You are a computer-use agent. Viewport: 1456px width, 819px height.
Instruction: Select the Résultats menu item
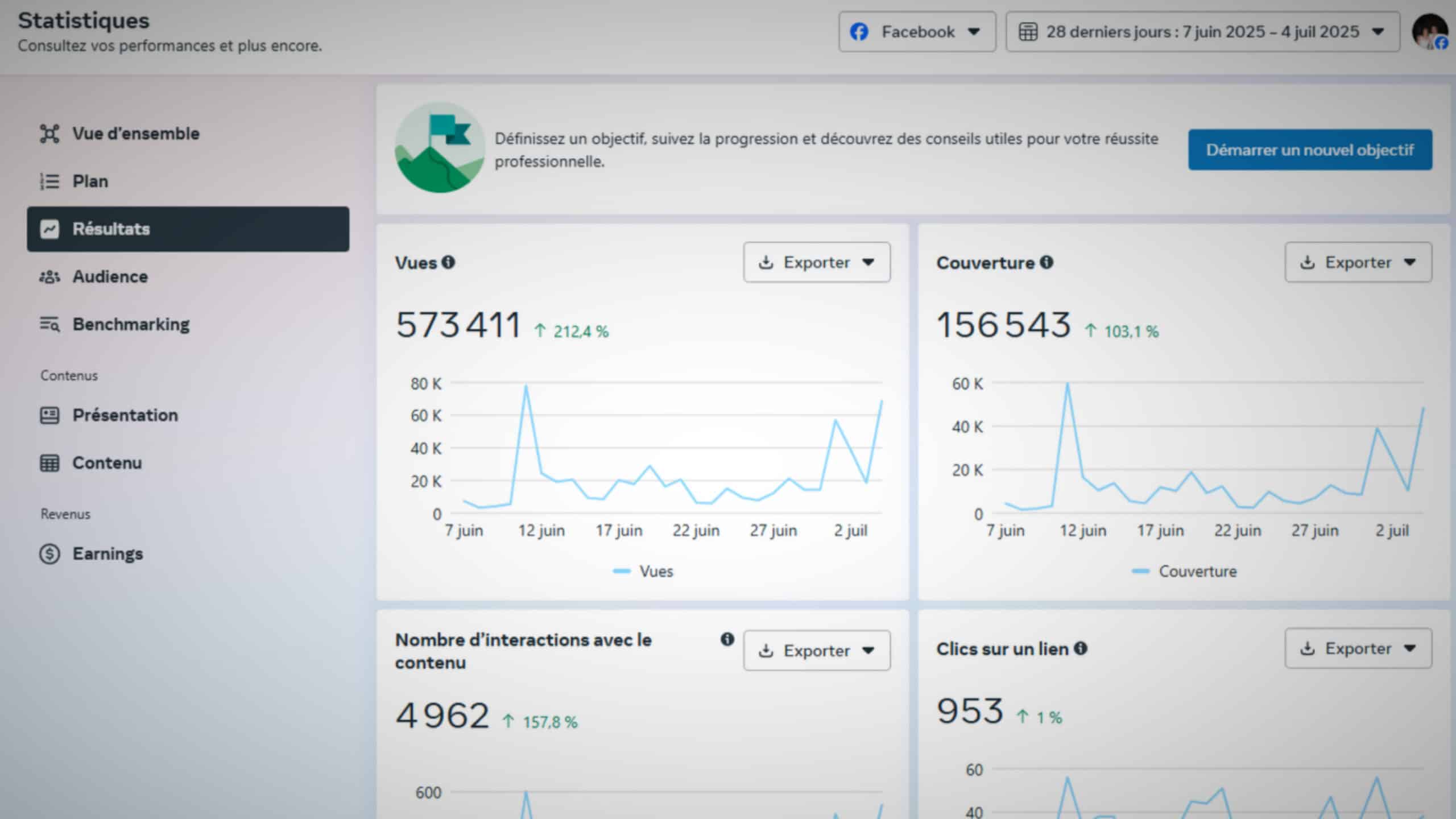pos(188,229)
